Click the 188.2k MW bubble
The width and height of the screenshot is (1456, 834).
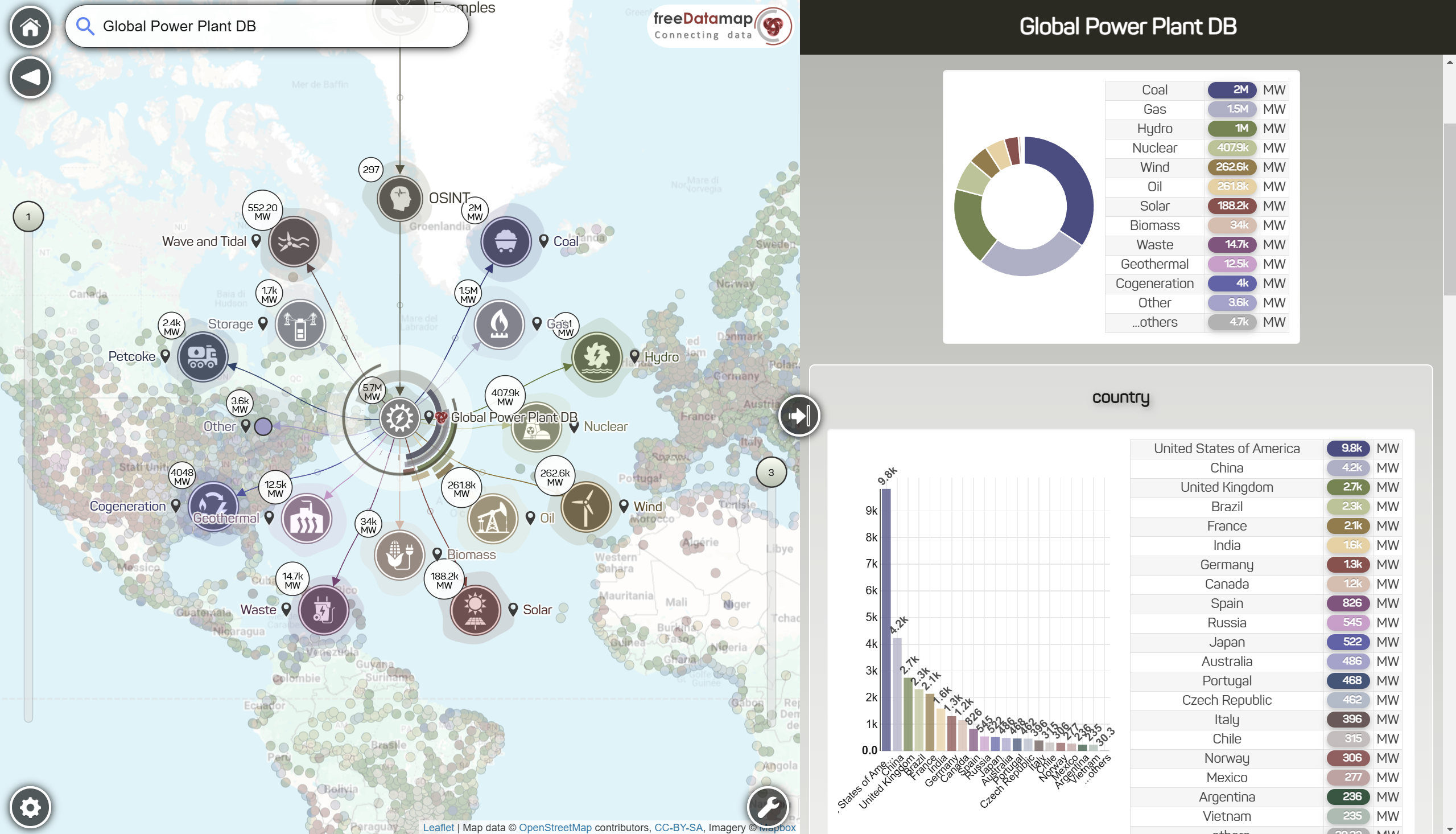(444, 580)
